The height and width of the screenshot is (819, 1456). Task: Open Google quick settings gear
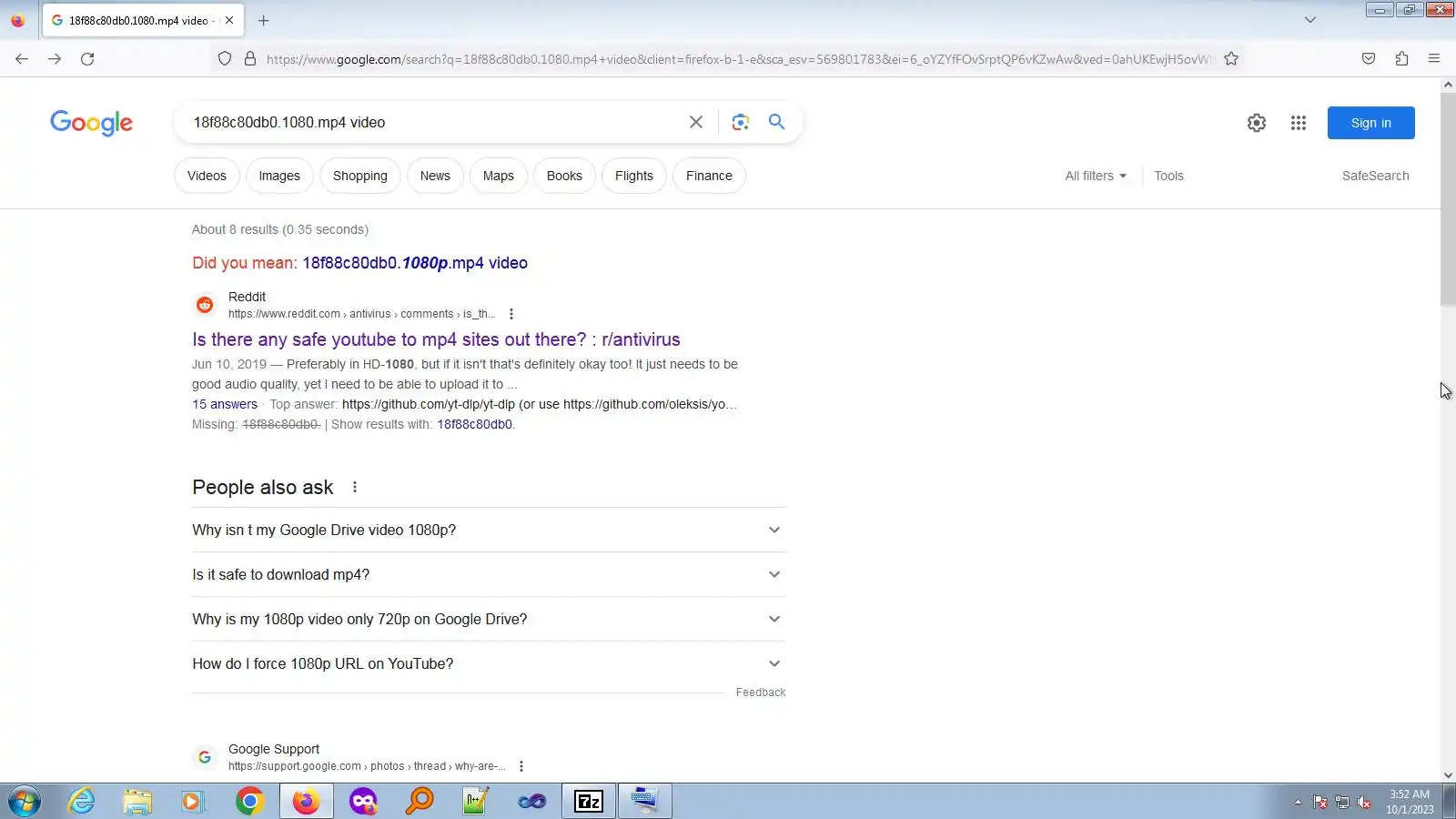click(x=1257, y=123)
